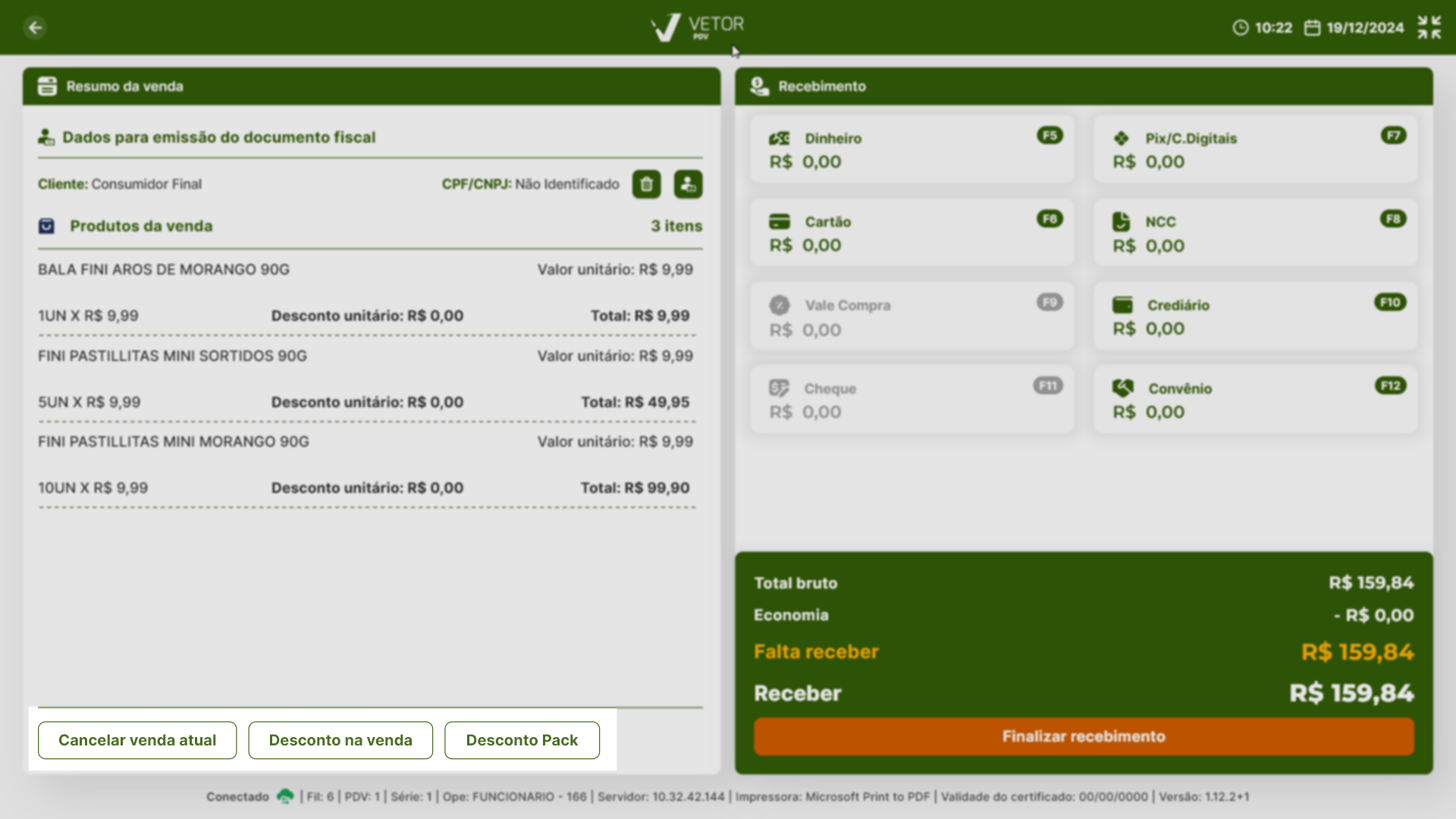Choose Cheque payment option
The width and height of the screenshot is (1456, 819).
click(912, 399)
